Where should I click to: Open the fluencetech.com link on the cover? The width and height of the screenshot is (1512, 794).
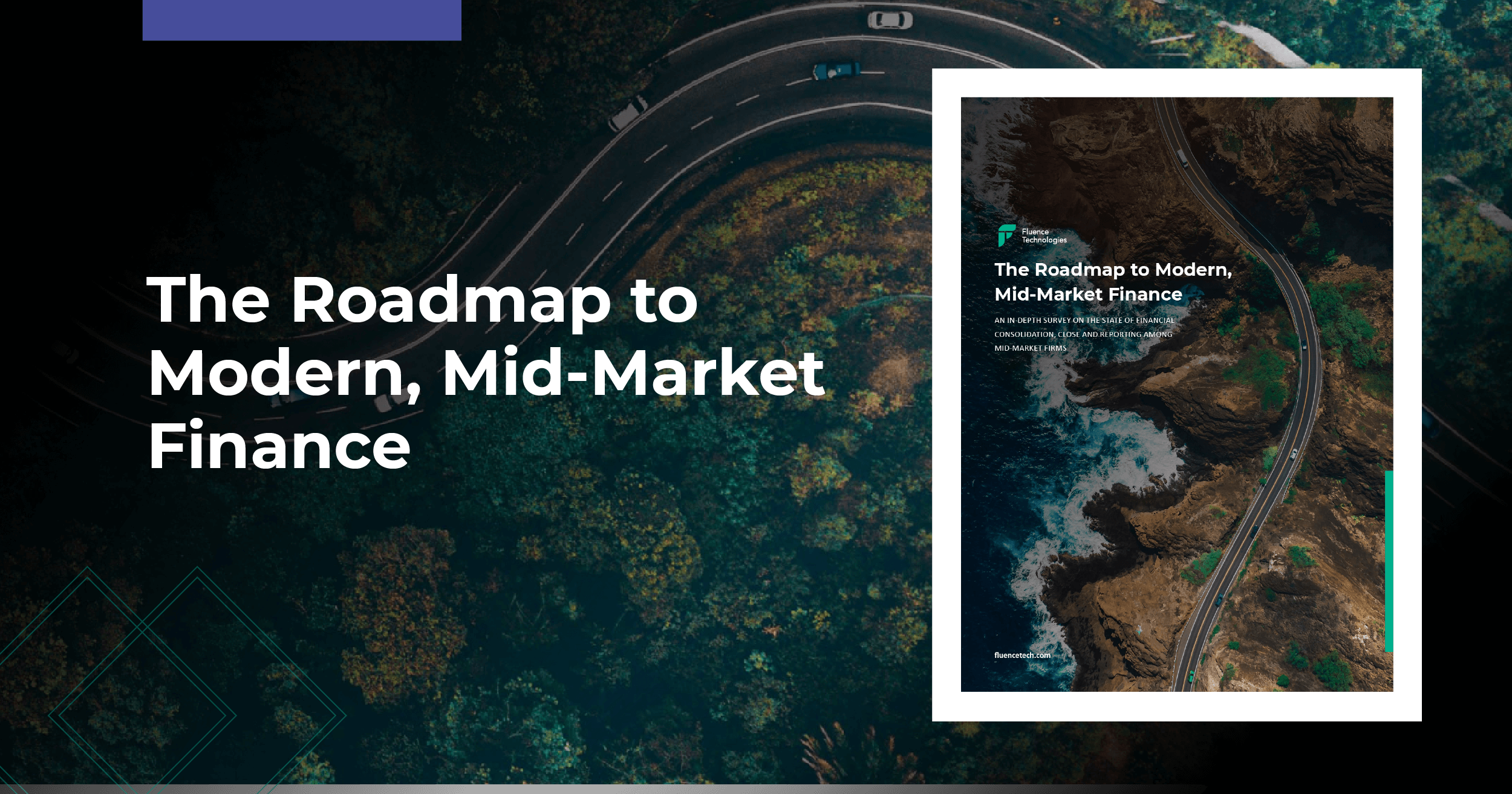1022,655
